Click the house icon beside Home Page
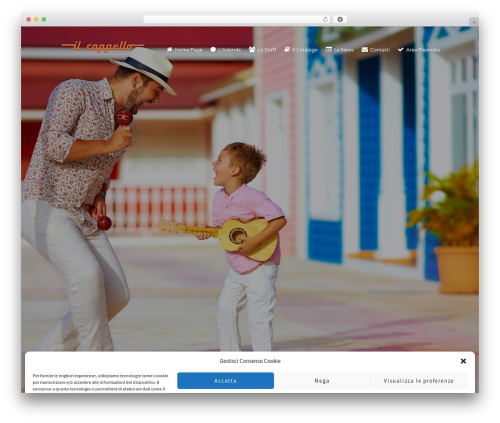The image size is (500, 423). point(170,50)
